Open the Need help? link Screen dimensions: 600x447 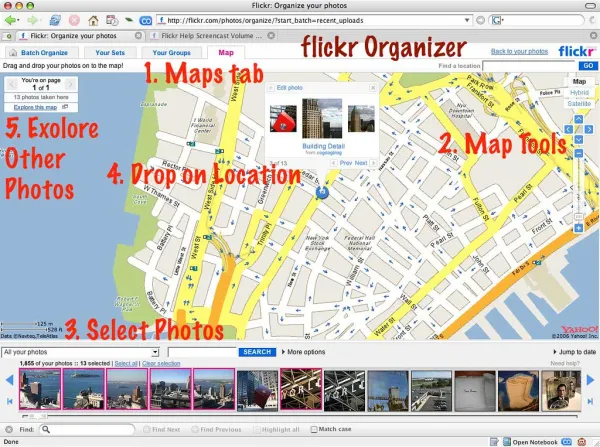point(565,363)
